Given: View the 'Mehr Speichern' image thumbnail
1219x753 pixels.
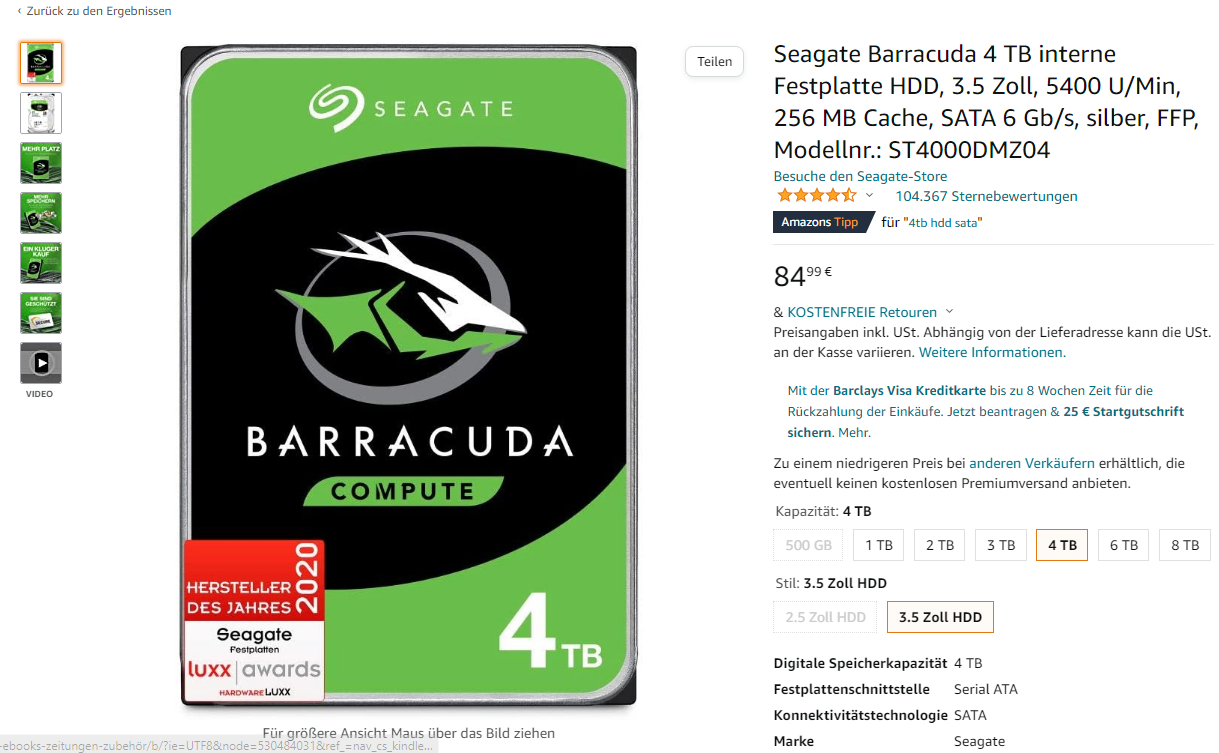Looking at the screenshot, I should point(41,213).
